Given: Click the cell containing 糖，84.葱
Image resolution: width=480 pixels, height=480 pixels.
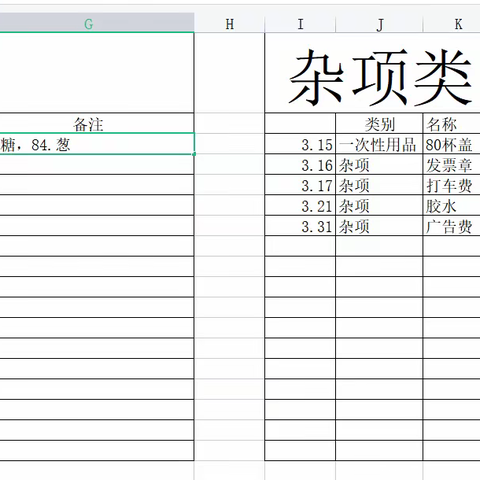Looking at the screenshot, I should (97, 144).
